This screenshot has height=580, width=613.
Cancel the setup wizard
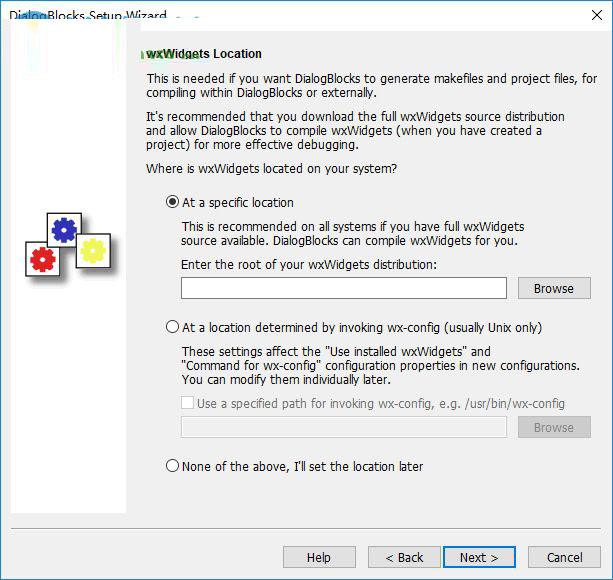(564, 557)
